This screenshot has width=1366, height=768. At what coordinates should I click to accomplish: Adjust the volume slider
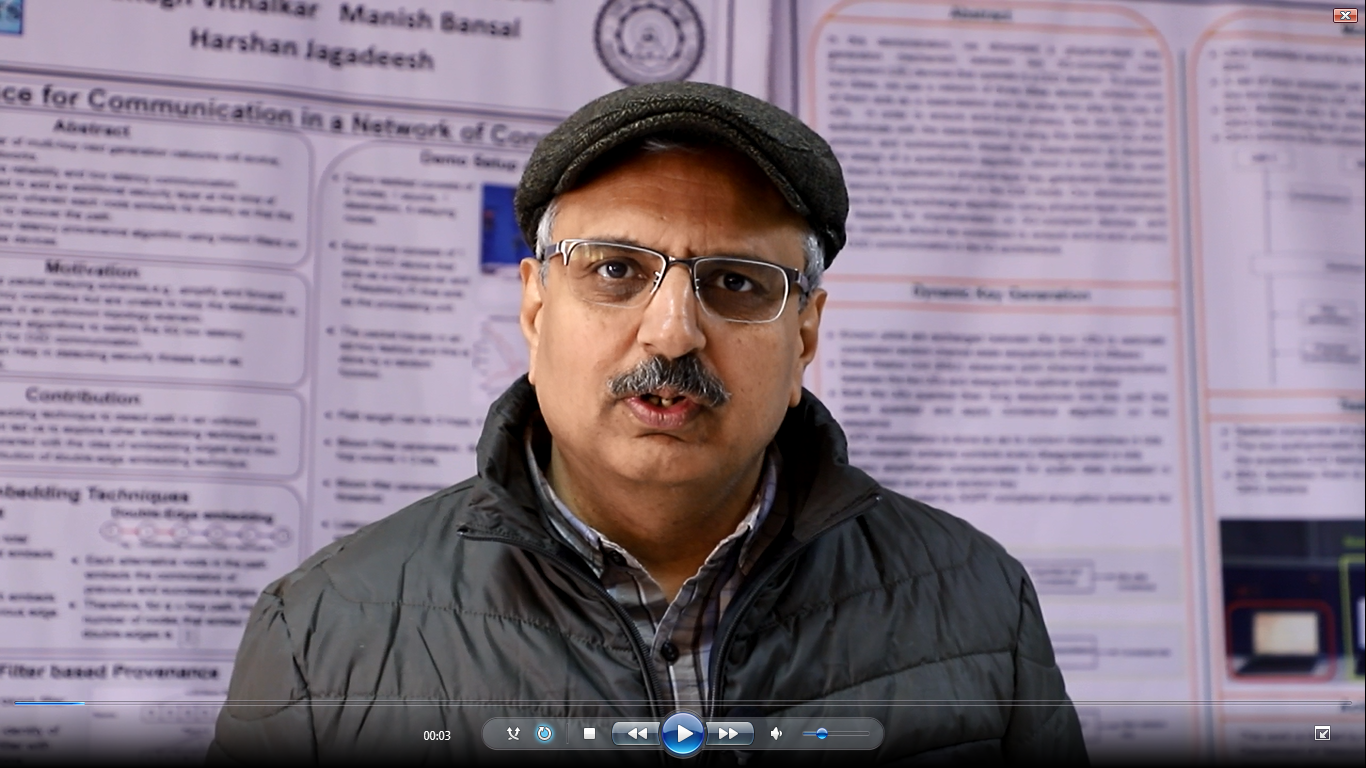click(x=836, y=734)
